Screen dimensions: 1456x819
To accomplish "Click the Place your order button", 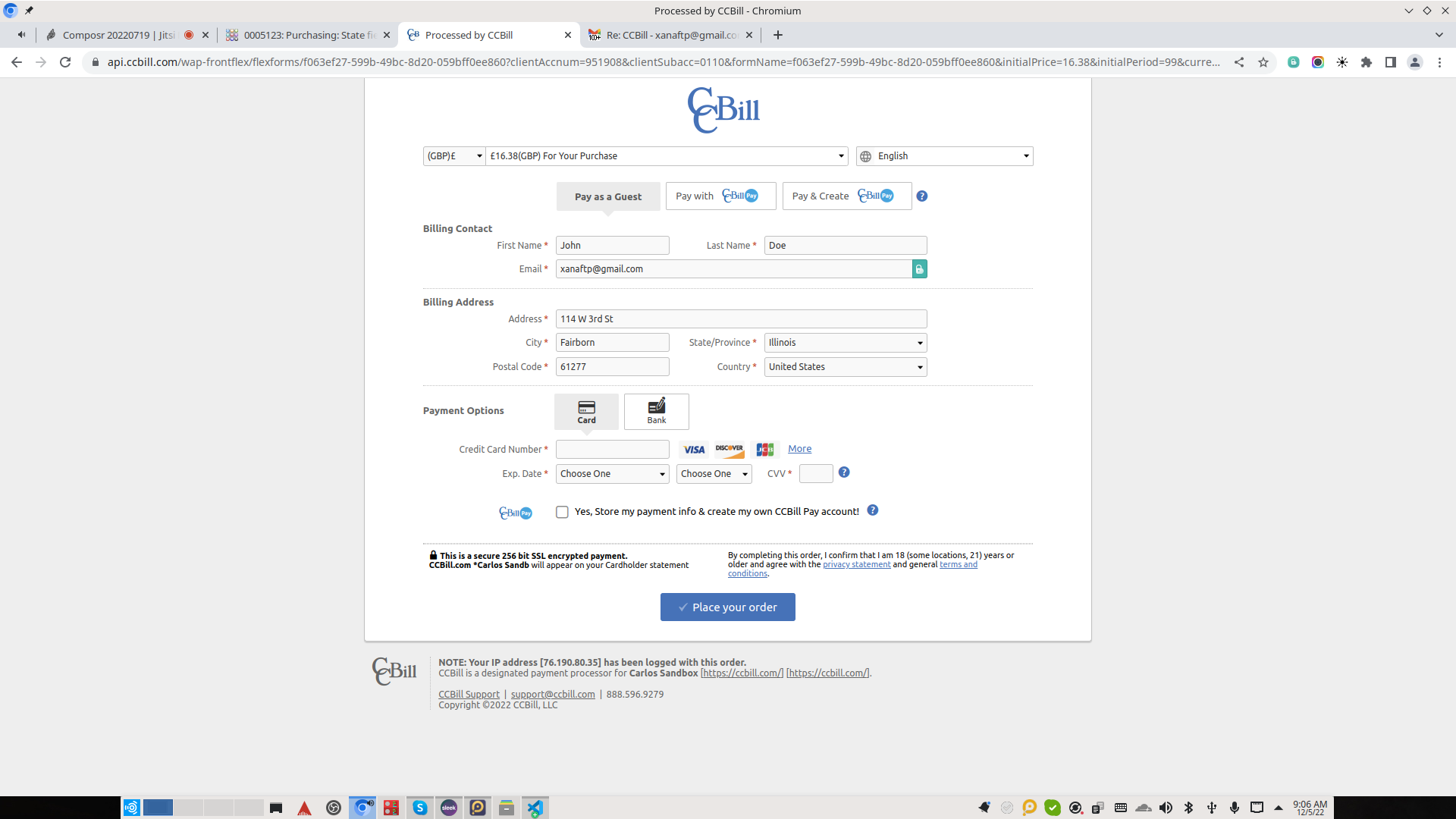I will pyautogui.click(x=727, y=607).
